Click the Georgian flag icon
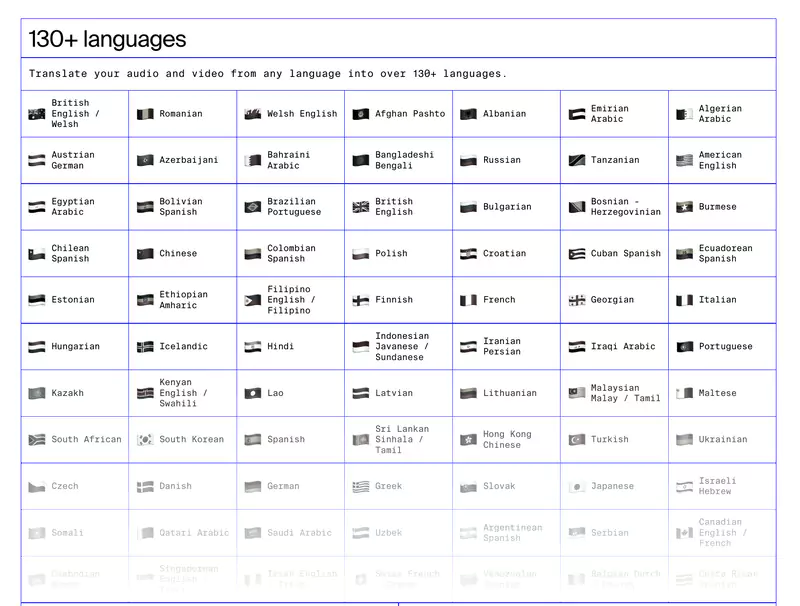800x606 pixels. pos(577,299)
